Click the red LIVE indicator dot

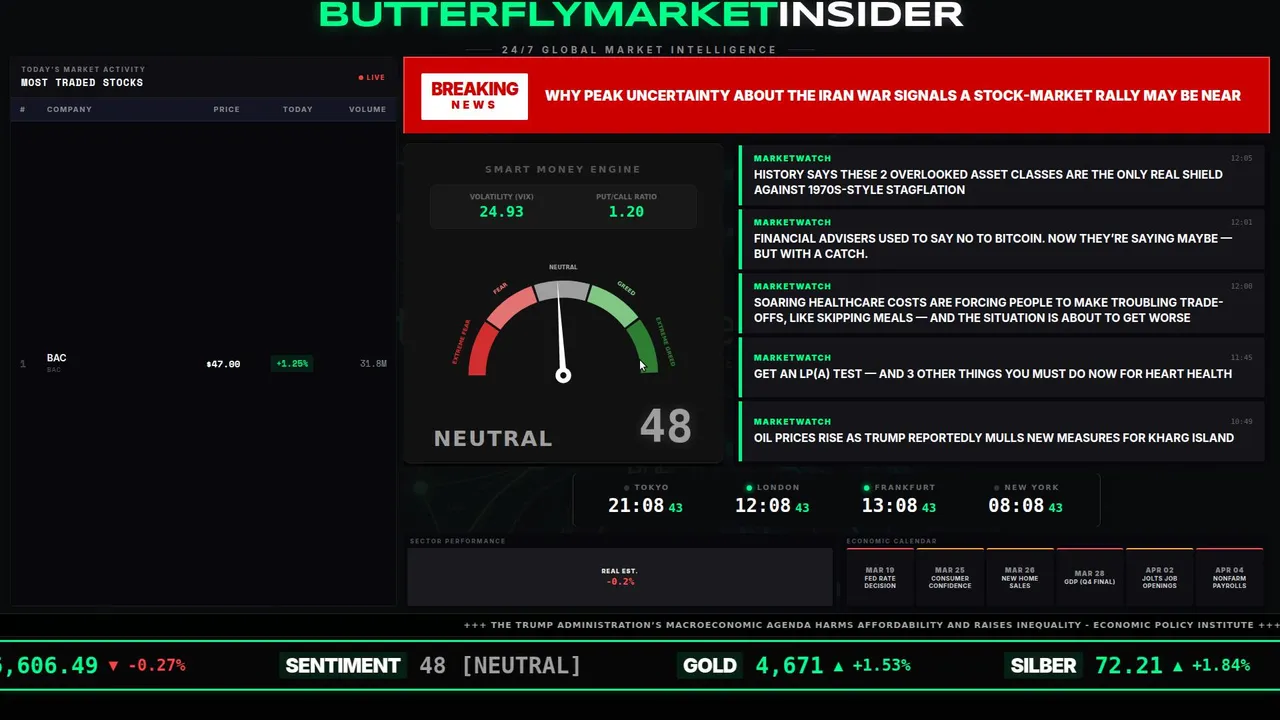coord(361,77)
